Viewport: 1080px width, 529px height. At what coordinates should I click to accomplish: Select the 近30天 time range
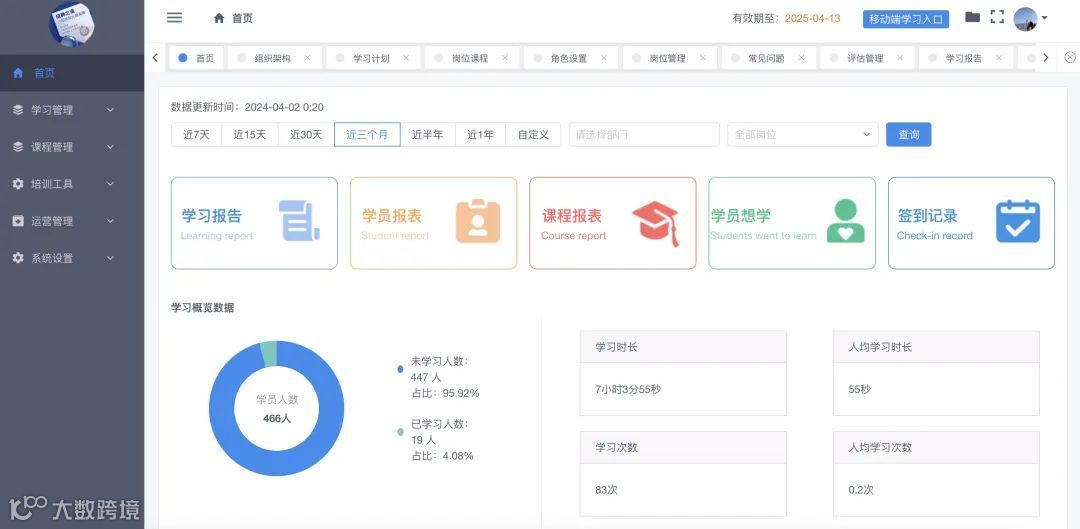(306, 135)
